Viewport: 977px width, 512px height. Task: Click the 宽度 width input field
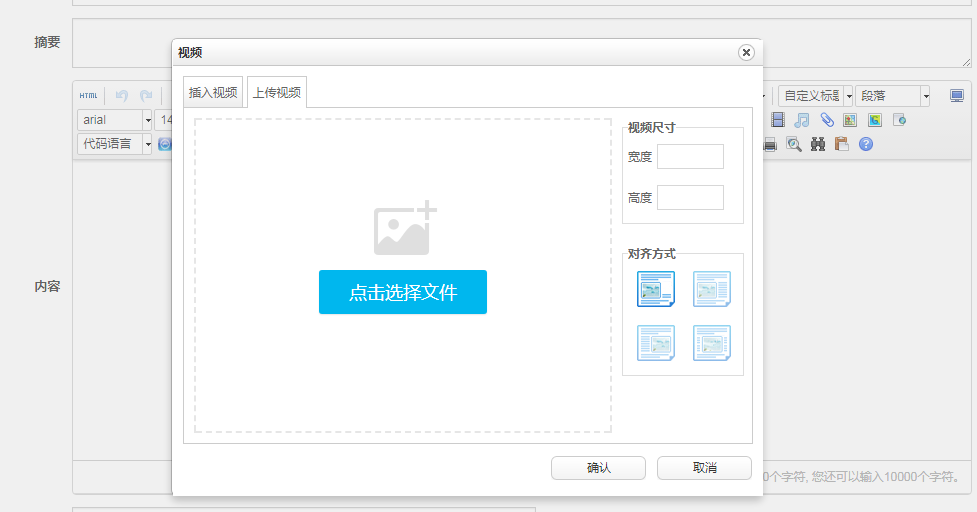point(690,156)
